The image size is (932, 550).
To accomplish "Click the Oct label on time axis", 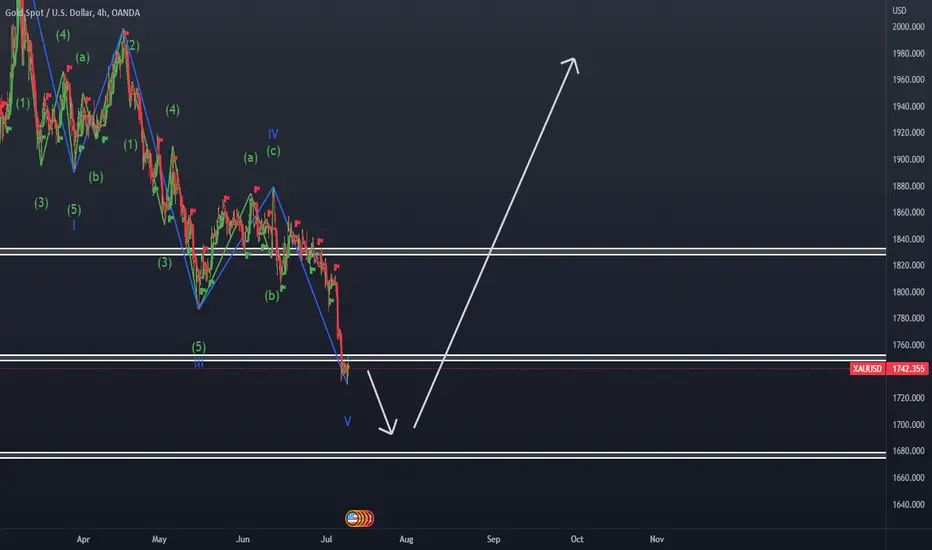I will (x=577, y=539).
